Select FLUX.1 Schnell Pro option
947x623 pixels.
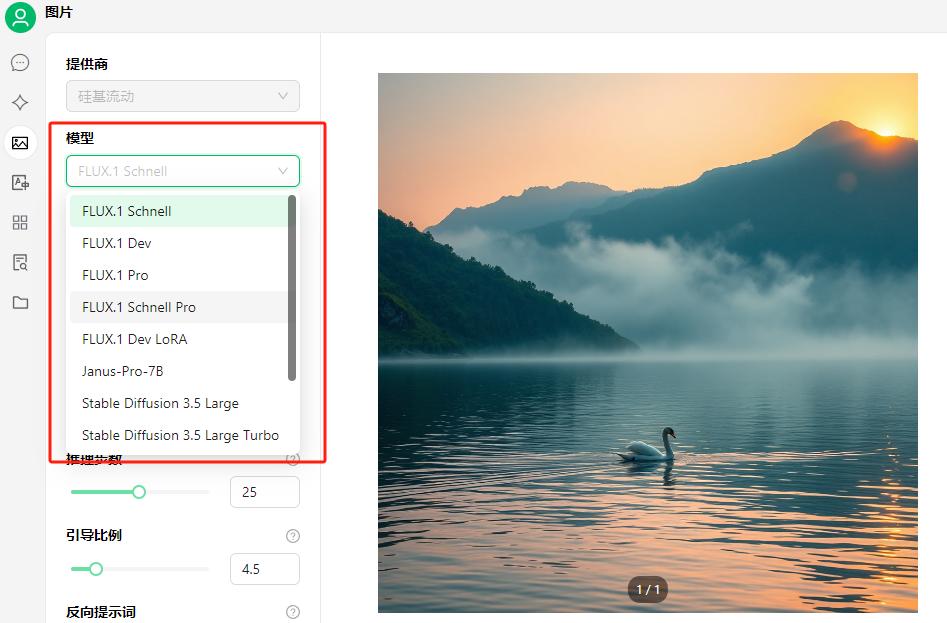click(179, 307)
